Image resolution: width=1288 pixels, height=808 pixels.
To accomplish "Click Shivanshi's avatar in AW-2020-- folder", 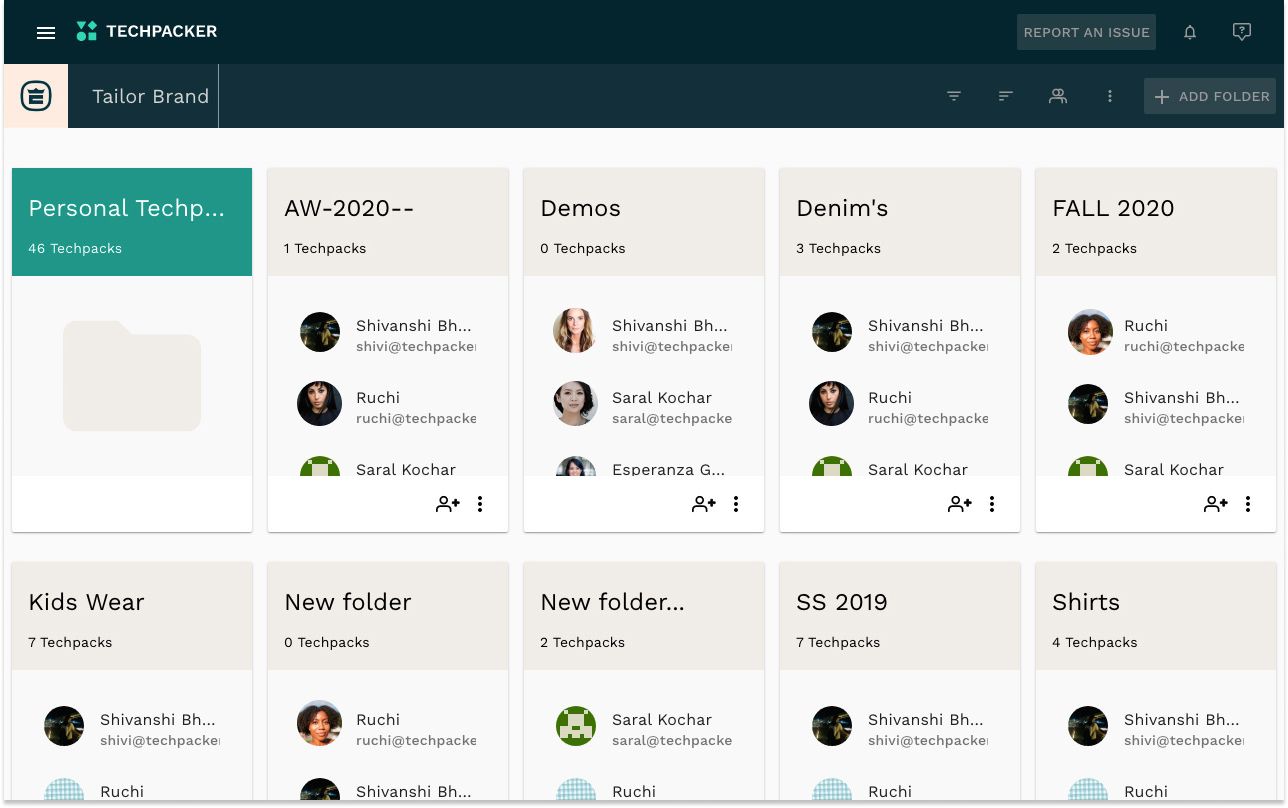I will 320,332.
